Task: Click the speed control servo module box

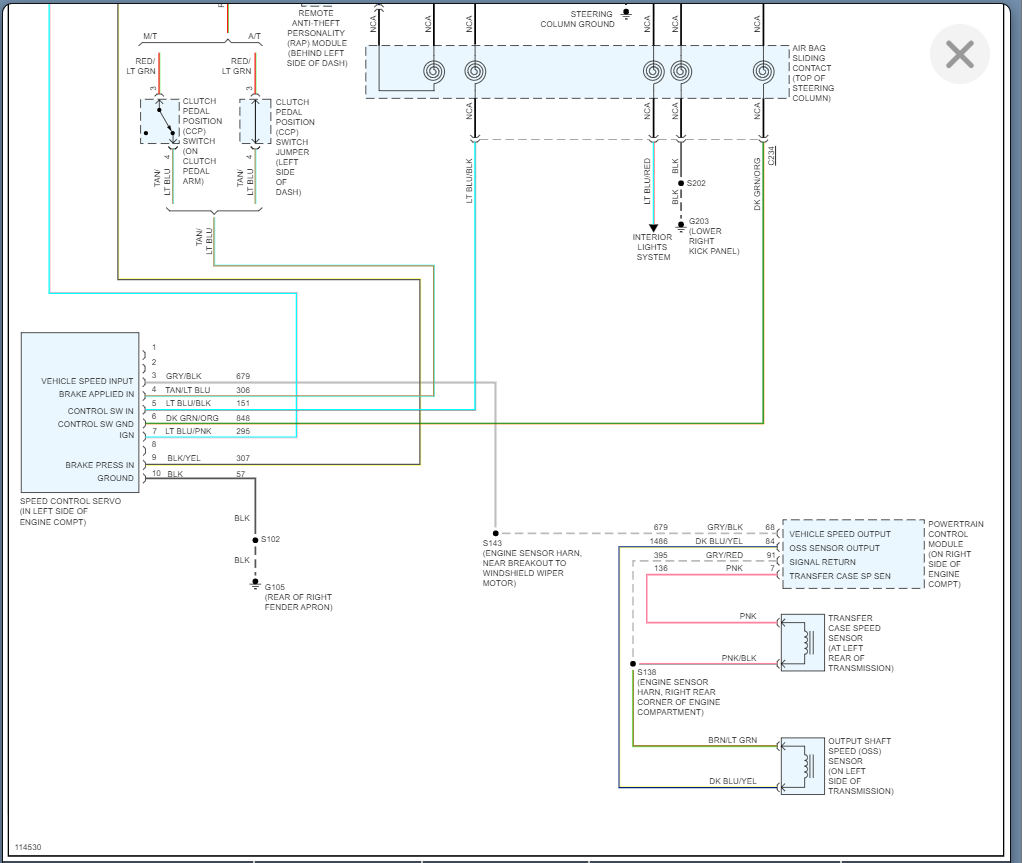Action: 80,412
